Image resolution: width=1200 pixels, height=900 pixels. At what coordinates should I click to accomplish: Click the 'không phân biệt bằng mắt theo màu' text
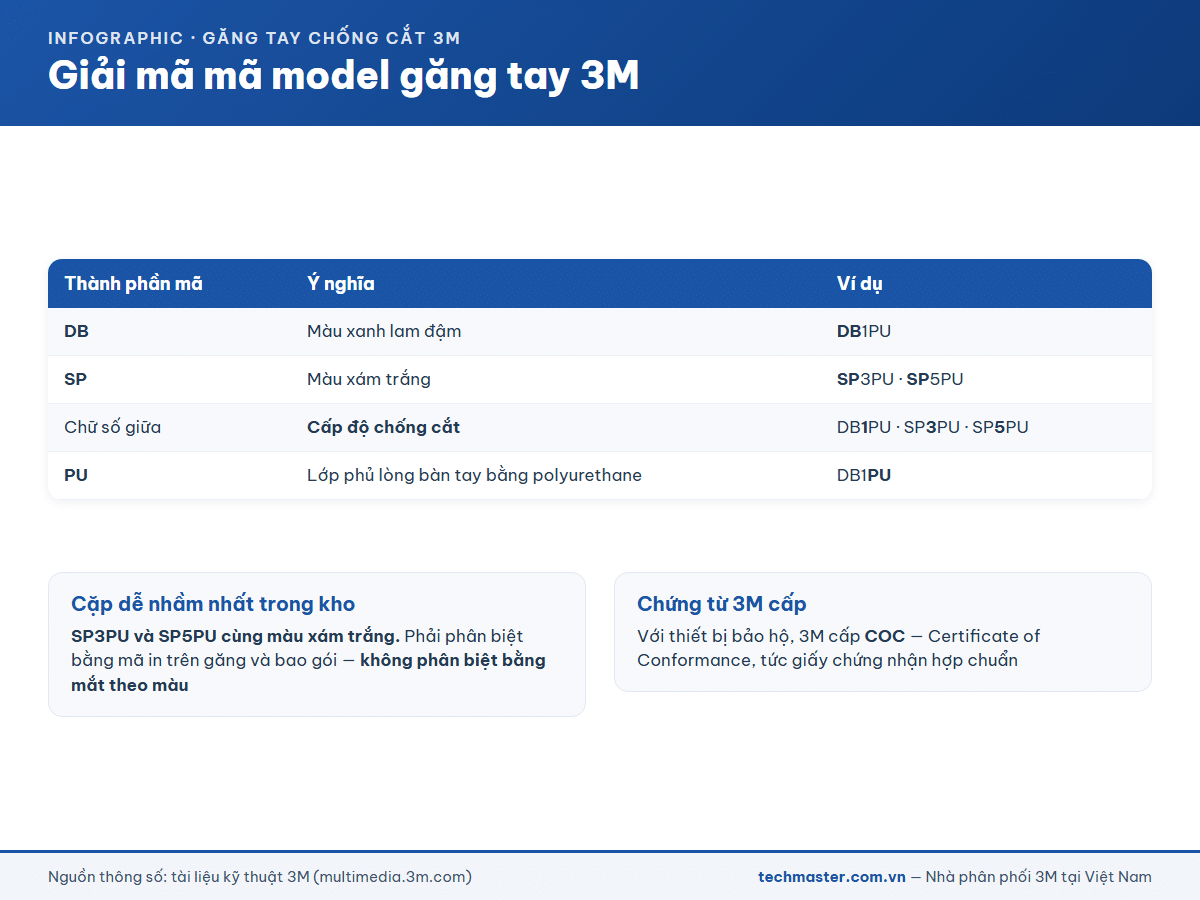[x=309, y=673]
